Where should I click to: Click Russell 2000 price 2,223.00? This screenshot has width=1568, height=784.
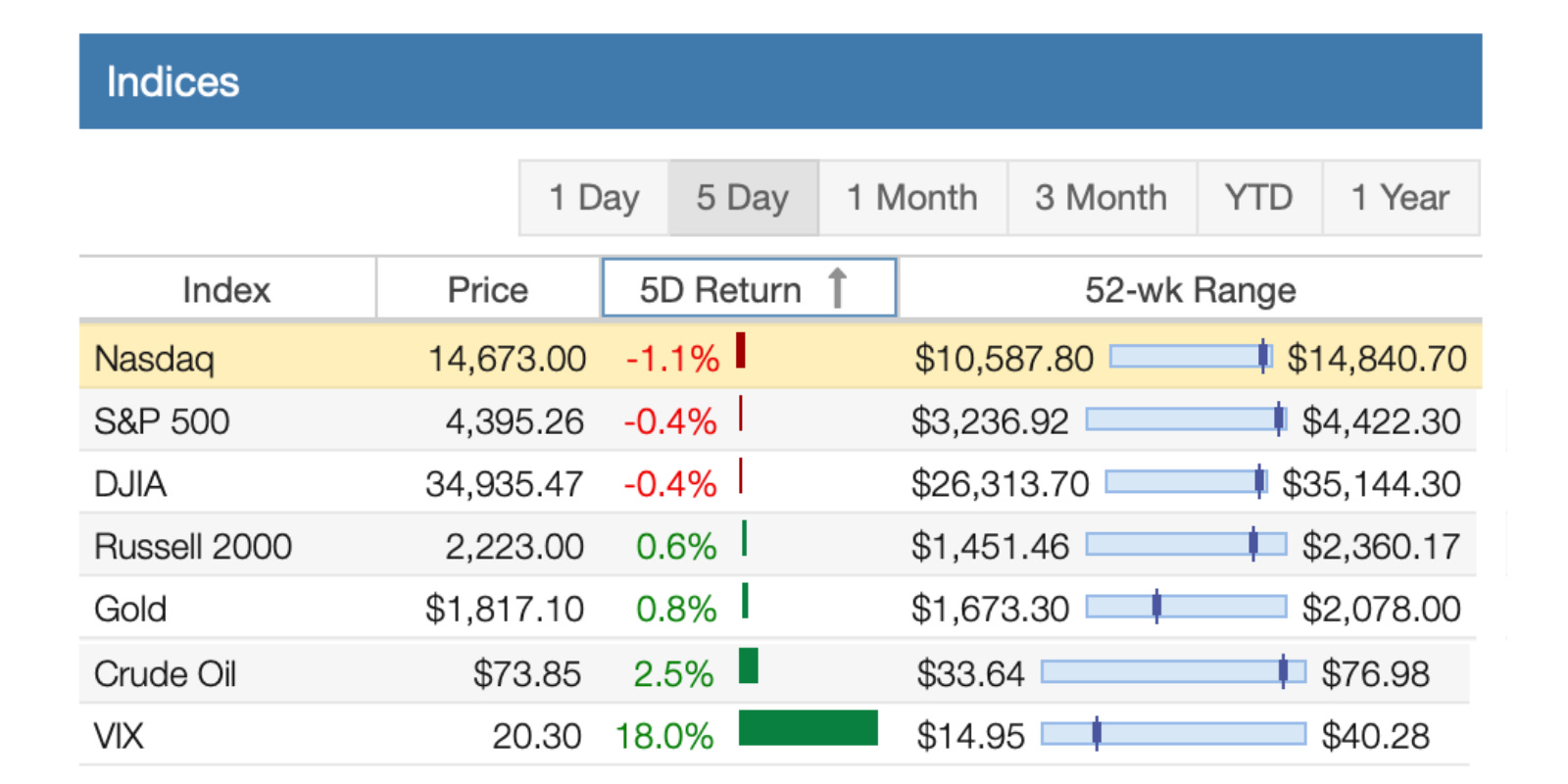point(514,546)
